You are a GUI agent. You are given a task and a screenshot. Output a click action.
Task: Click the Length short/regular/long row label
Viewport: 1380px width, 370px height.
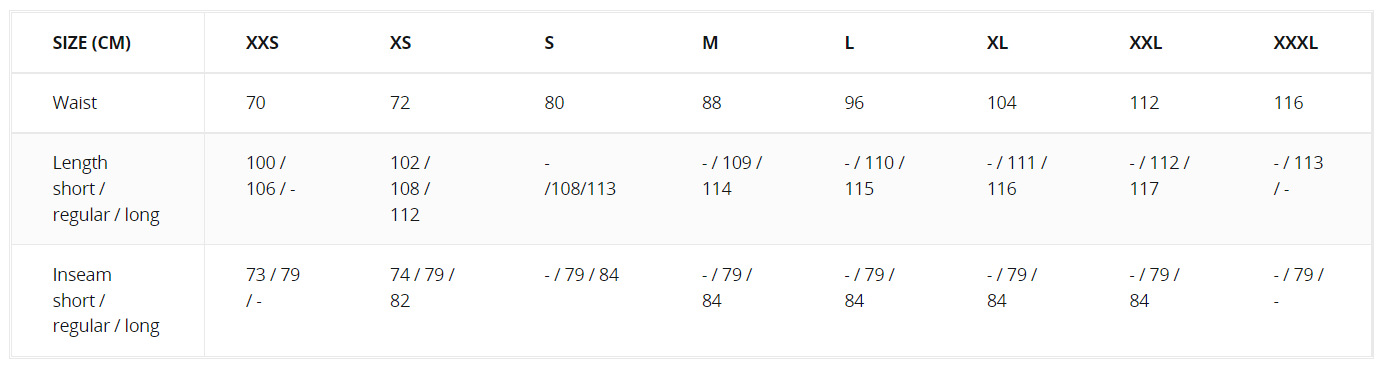coord(106,189)
